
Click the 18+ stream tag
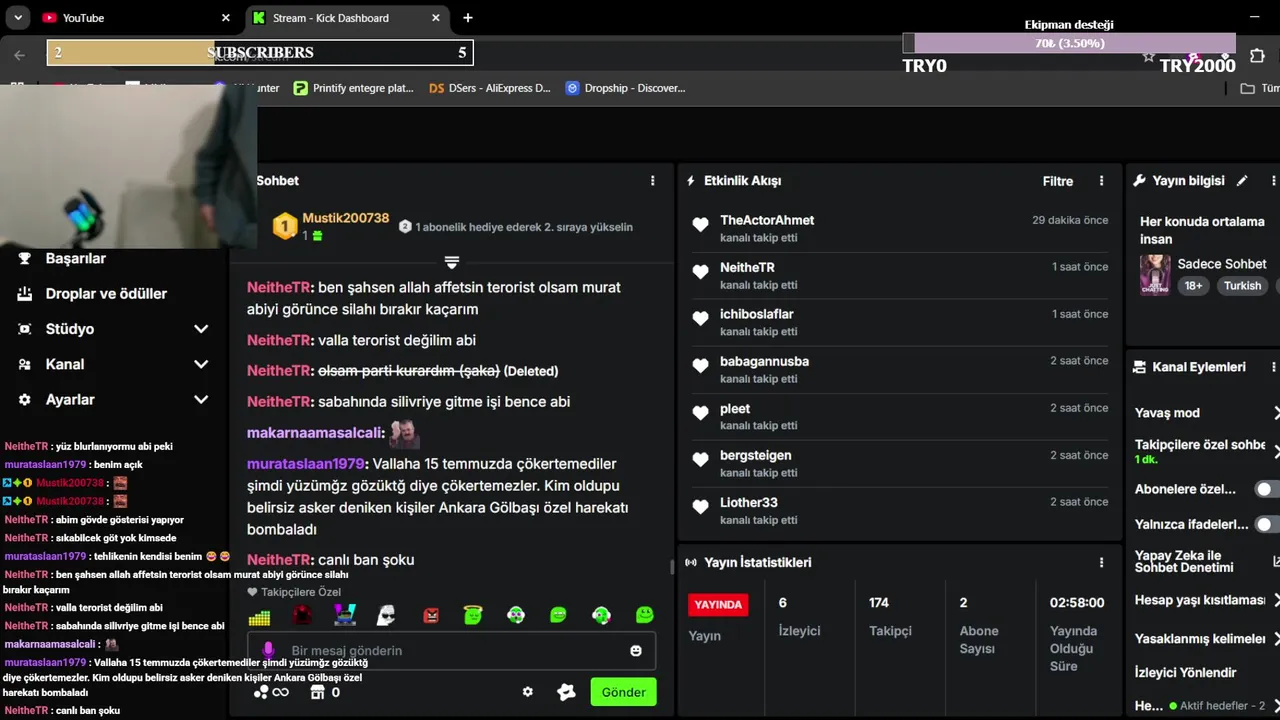1193,286
